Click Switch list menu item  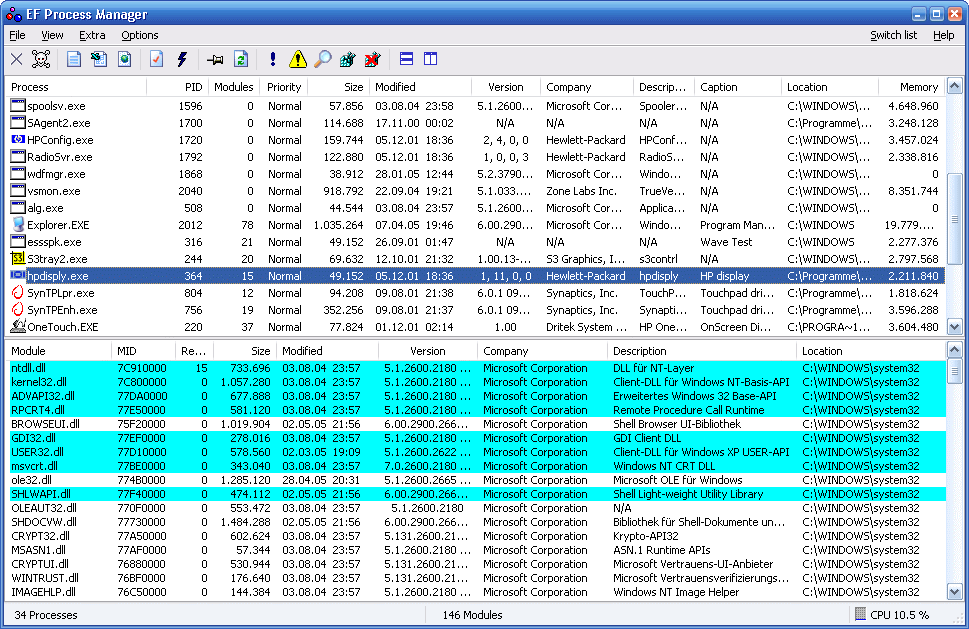coord(894,35)
